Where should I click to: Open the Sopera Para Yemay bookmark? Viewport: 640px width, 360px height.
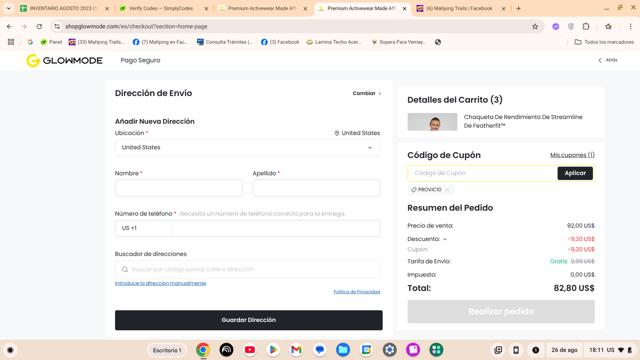point(399,42)
